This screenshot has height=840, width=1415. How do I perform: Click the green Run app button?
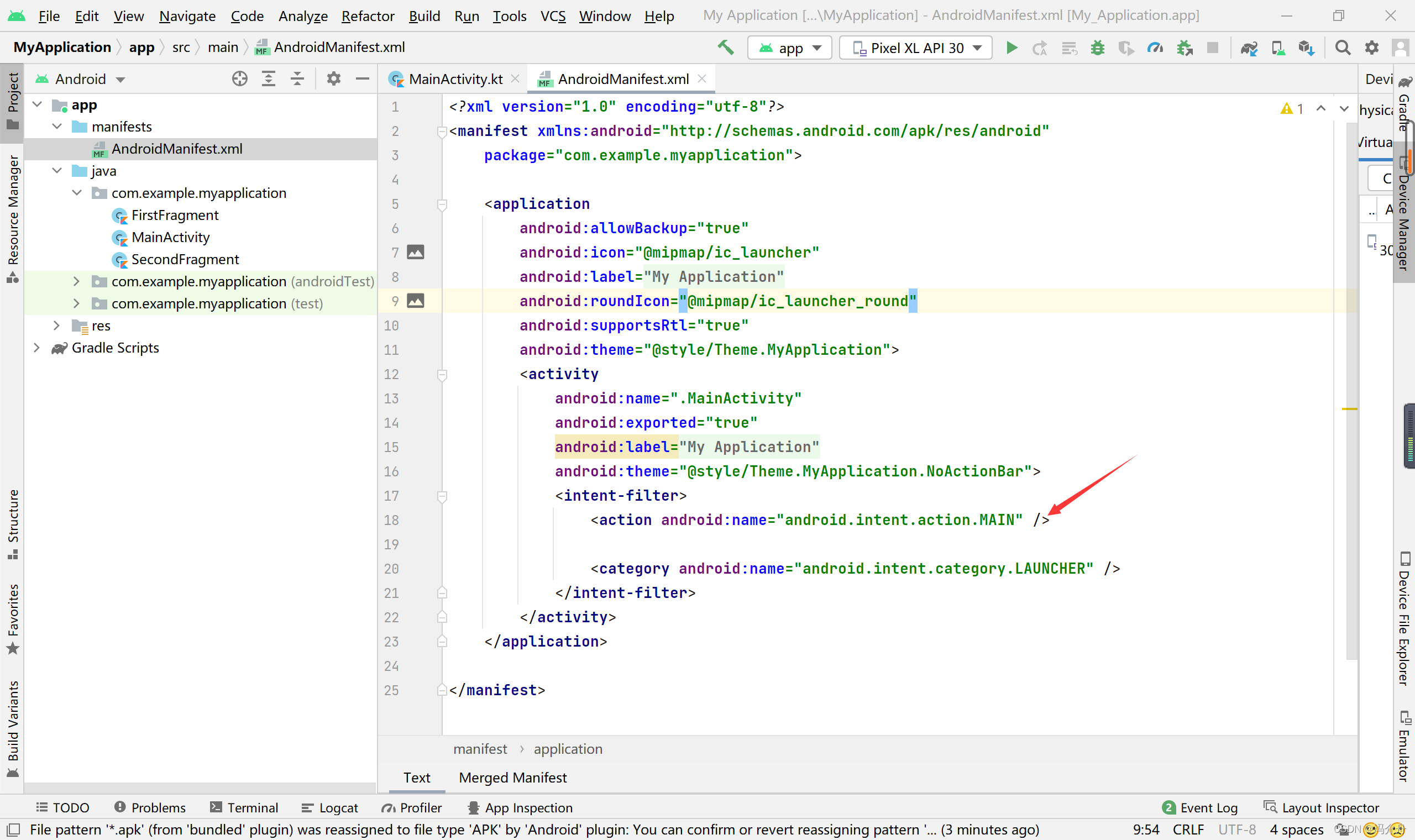click(x=1012, y=48)
